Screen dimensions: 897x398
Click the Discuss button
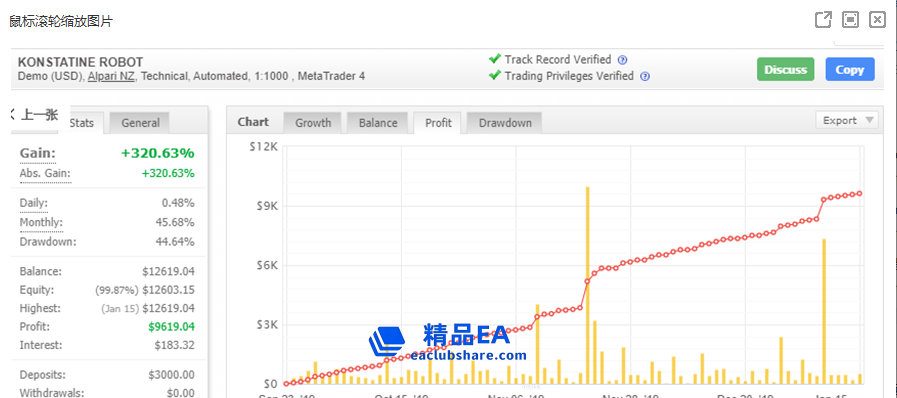tap(785, 70)
